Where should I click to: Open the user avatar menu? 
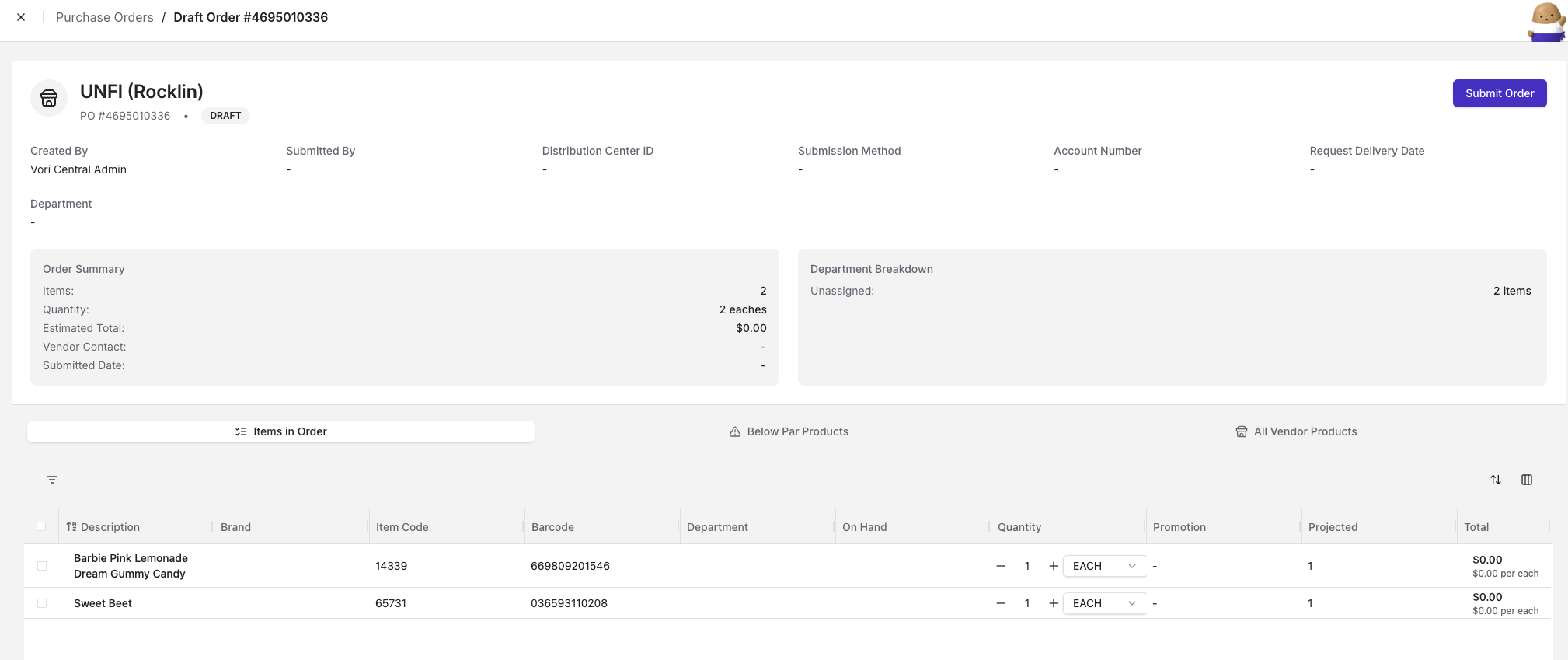[x=1546, y=22]
